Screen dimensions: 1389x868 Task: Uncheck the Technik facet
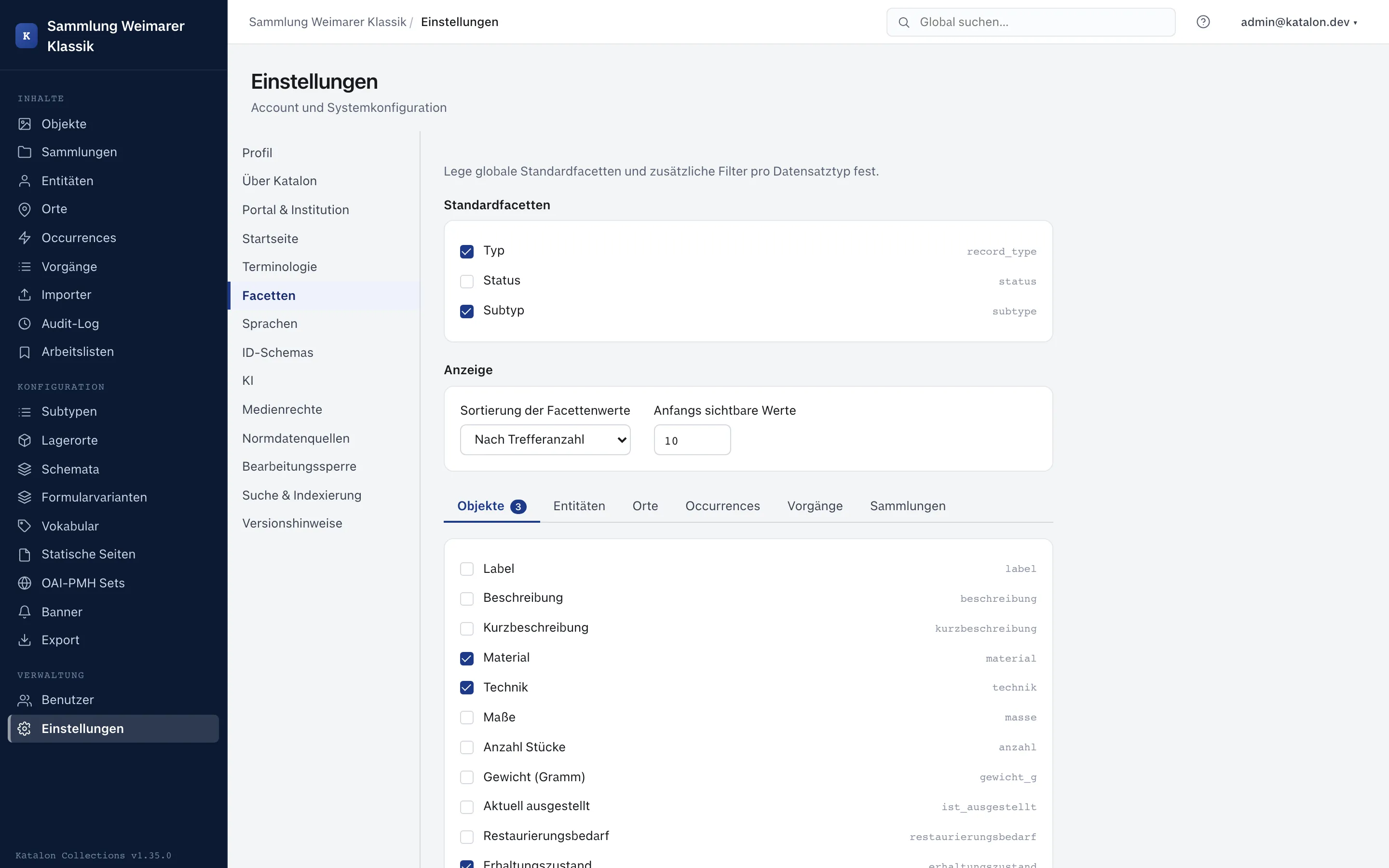pos(467,688)
